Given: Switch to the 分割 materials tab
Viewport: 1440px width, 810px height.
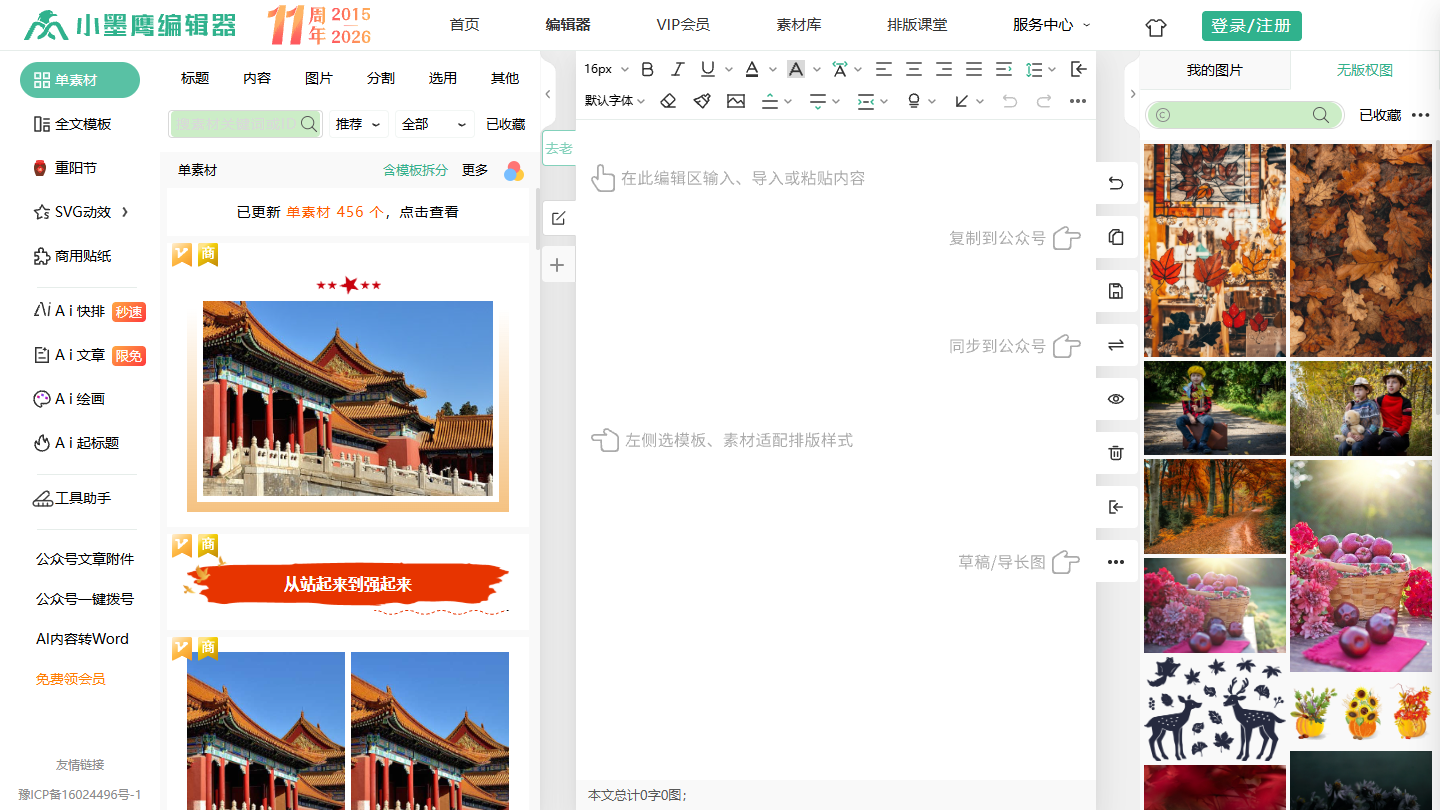Looking at the screenshot, I should click(x=381, y=78).
